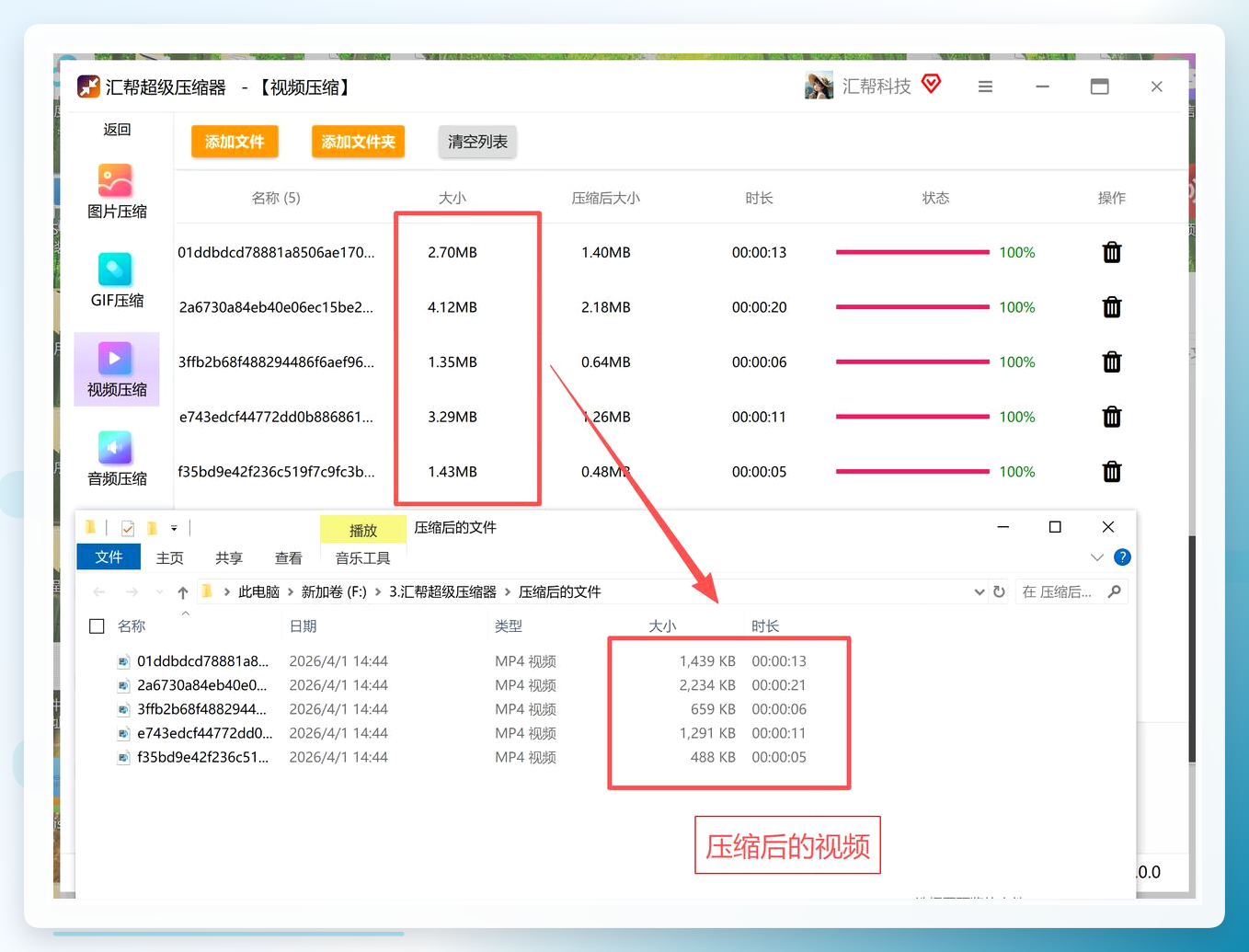The width and height of the screenshot is (1249, 952).
Task: Switch to the 主页 ribbon tab
Action: point(170,558)
